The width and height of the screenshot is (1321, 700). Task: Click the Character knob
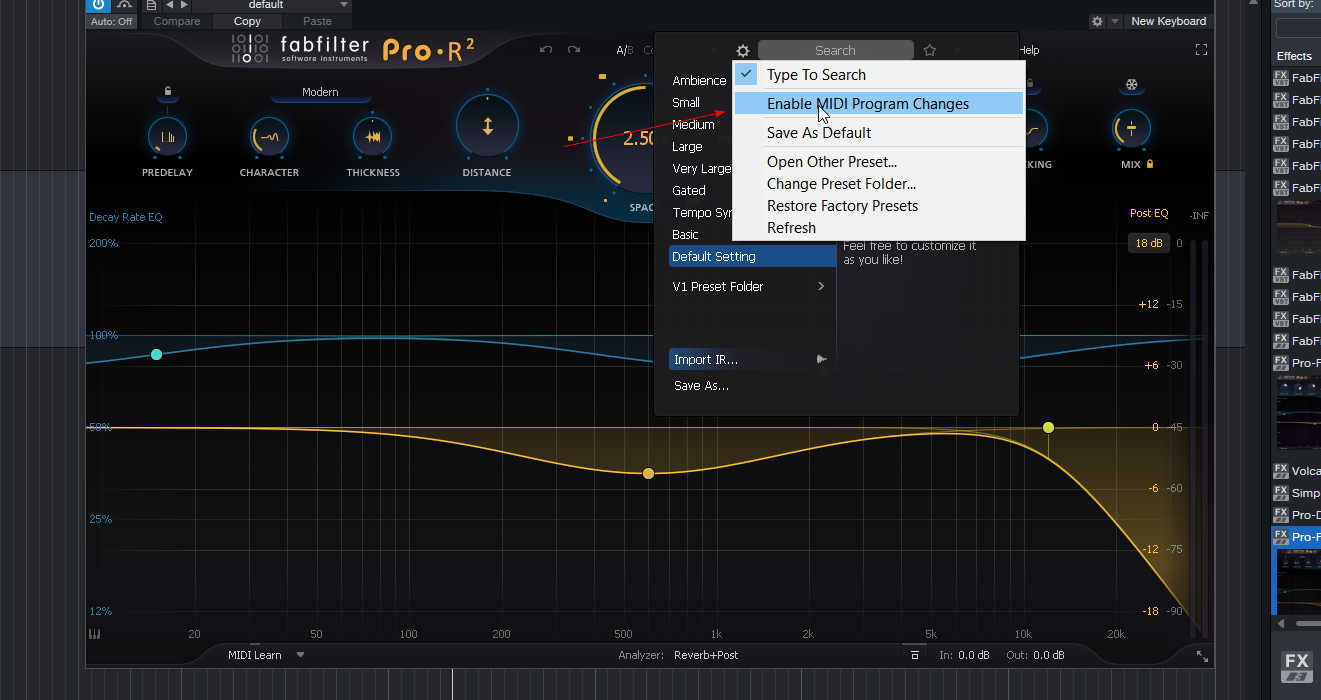click(269, 137)
